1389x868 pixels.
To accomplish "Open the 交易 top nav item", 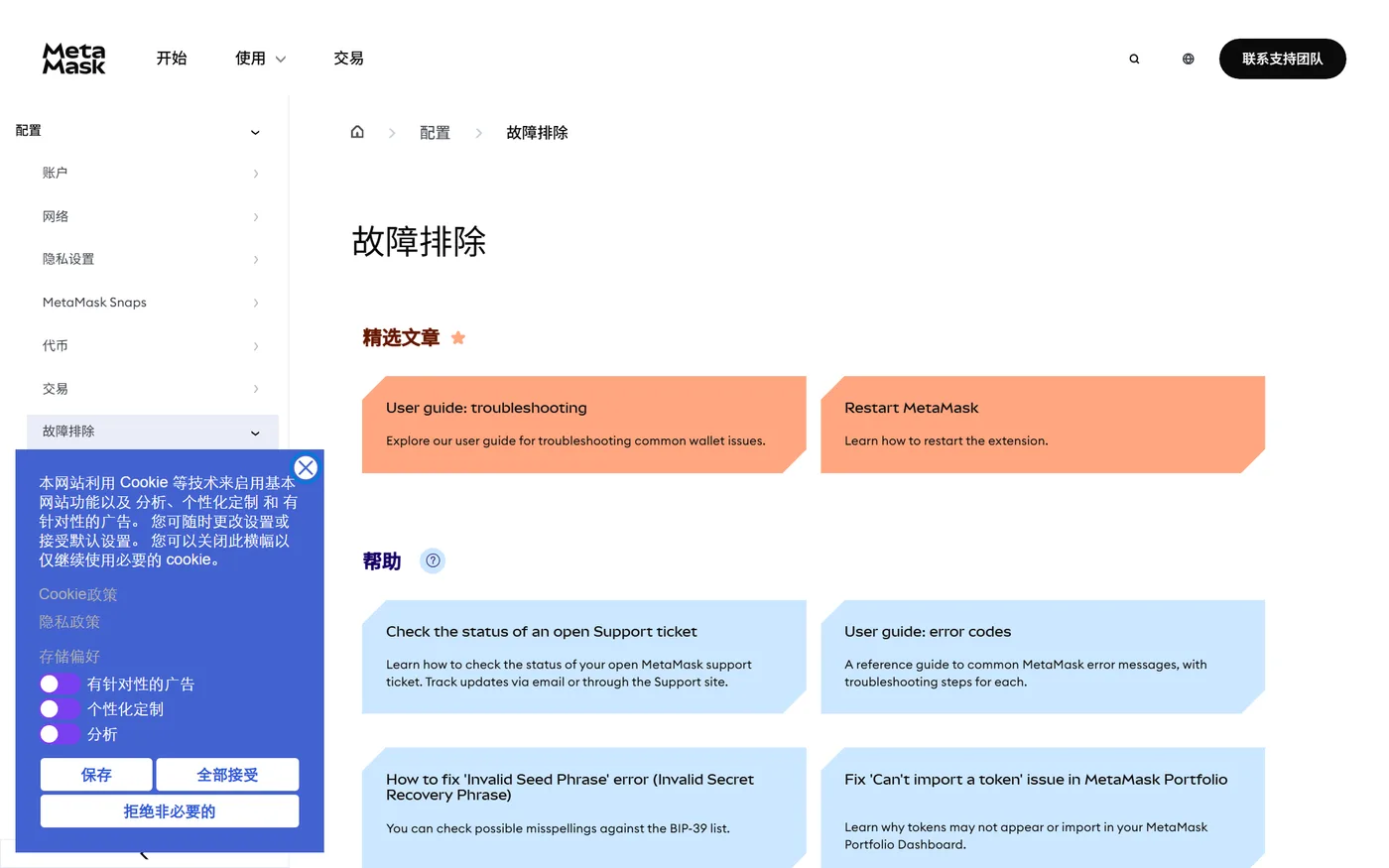I will [x=348, y=59].
